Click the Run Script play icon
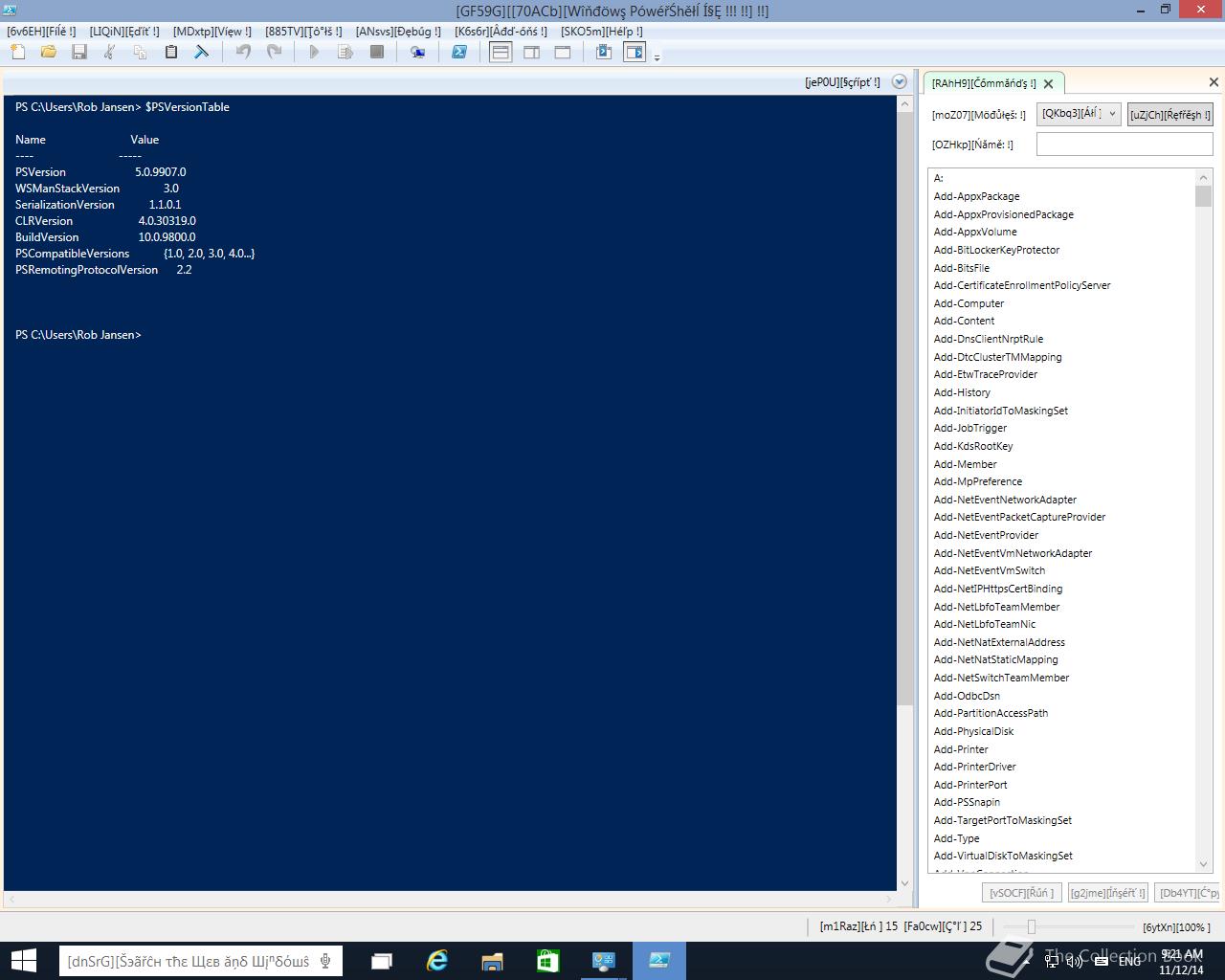The image size is (1225, 980). (x=314, y=52)
